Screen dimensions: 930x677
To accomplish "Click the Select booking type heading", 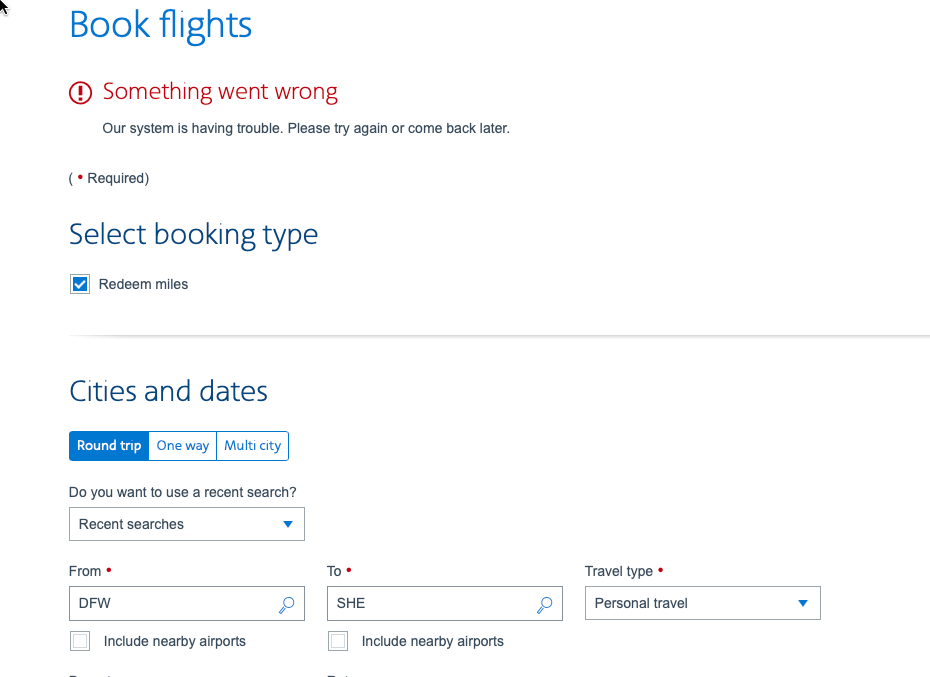I will tap(193, 235).
